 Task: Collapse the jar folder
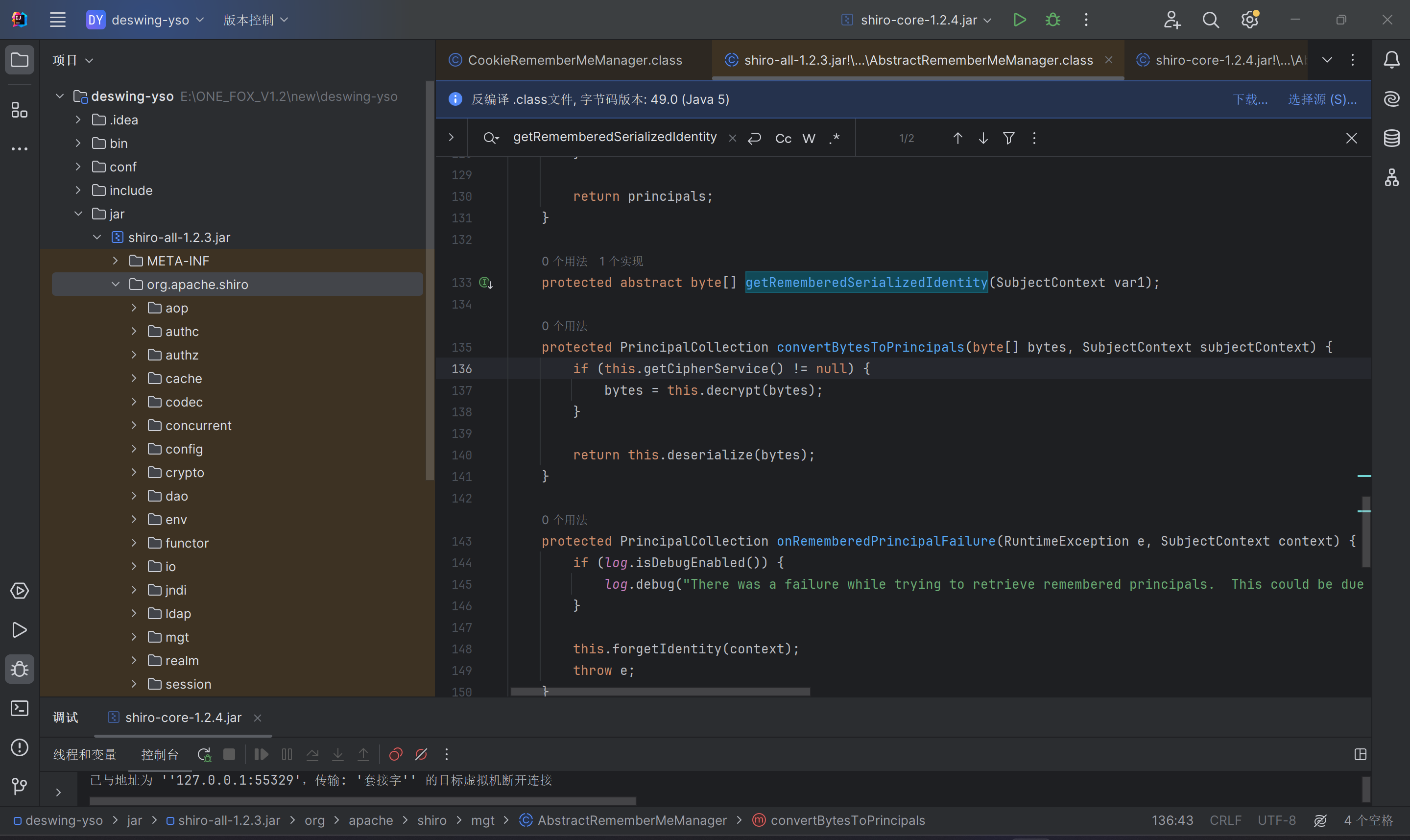click(78, 214)
